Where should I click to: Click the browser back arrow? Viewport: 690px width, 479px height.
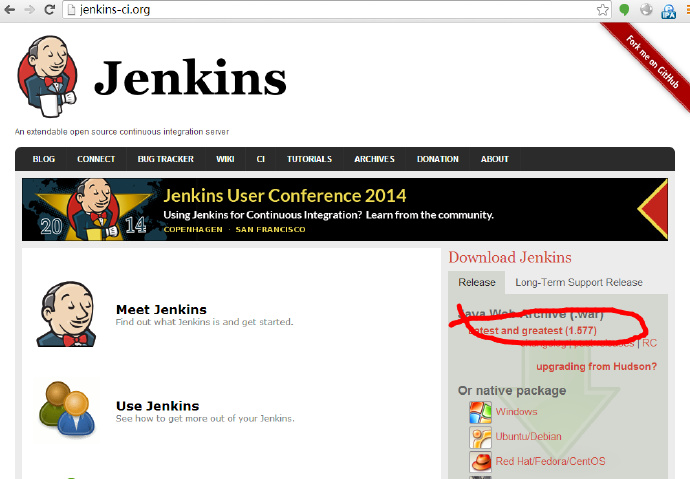(10, 9)
